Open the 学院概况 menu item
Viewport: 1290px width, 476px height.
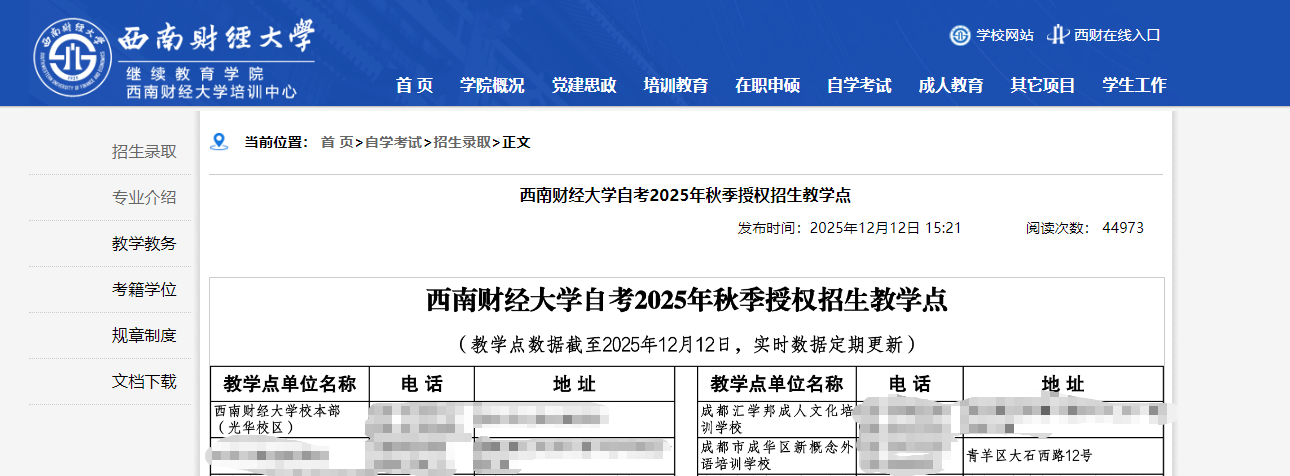coord(492,86)
